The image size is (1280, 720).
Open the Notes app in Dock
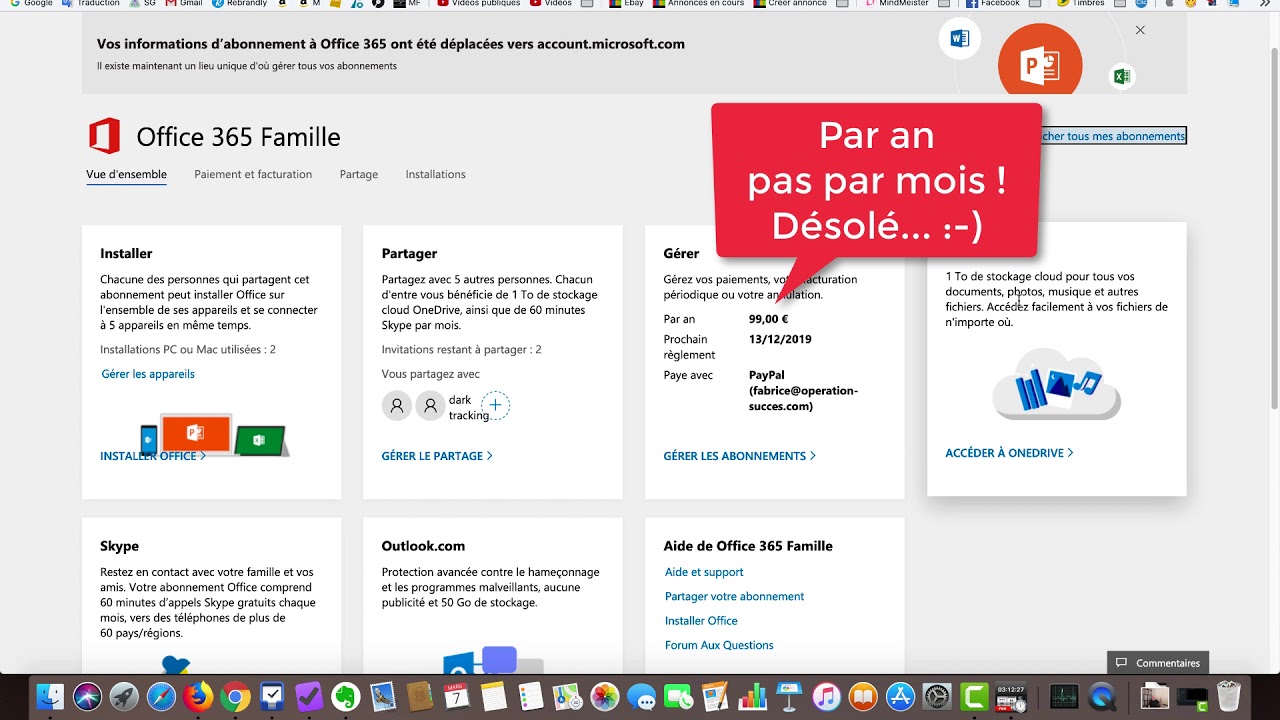pyautogui.click(x=494, y=697)
